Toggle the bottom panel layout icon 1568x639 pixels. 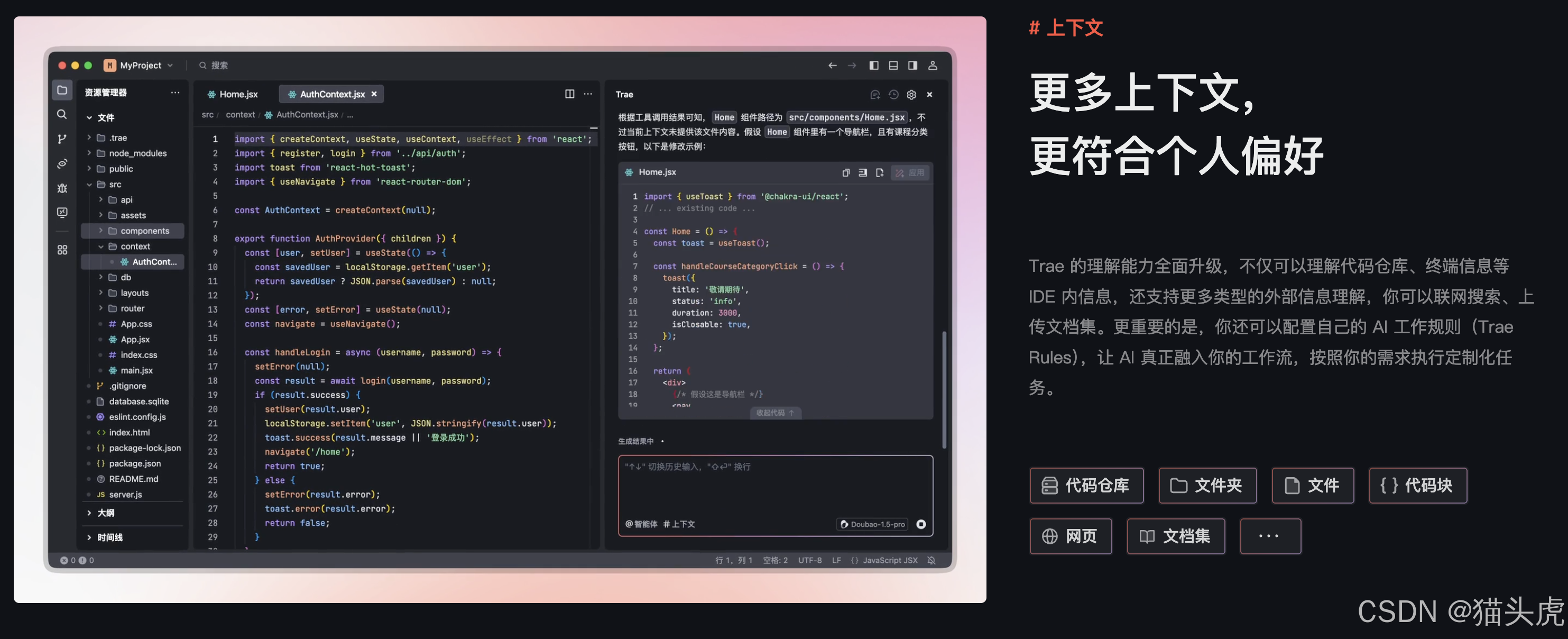coord(893,65)
